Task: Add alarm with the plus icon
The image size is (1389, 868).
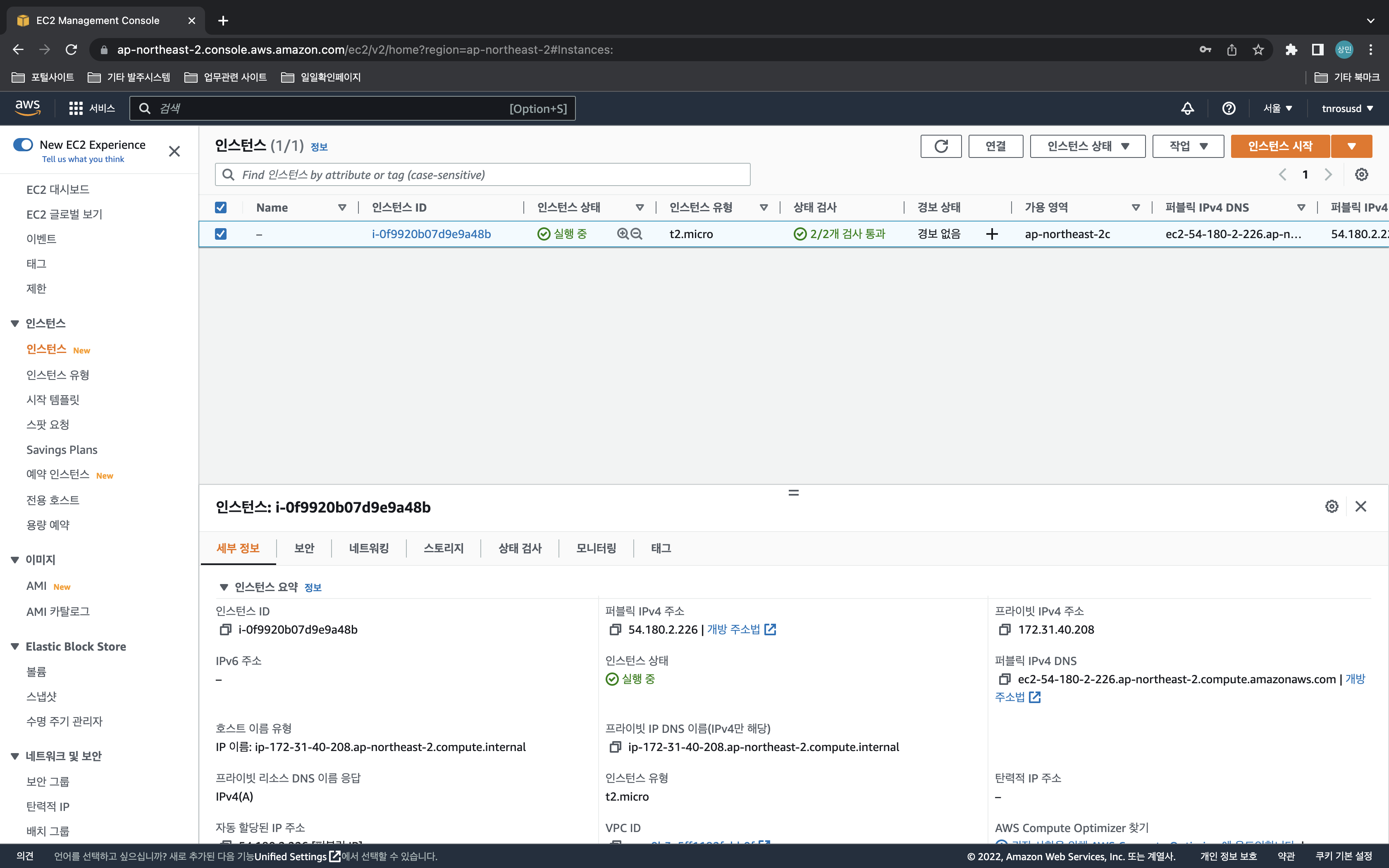Action: (992, 234)
